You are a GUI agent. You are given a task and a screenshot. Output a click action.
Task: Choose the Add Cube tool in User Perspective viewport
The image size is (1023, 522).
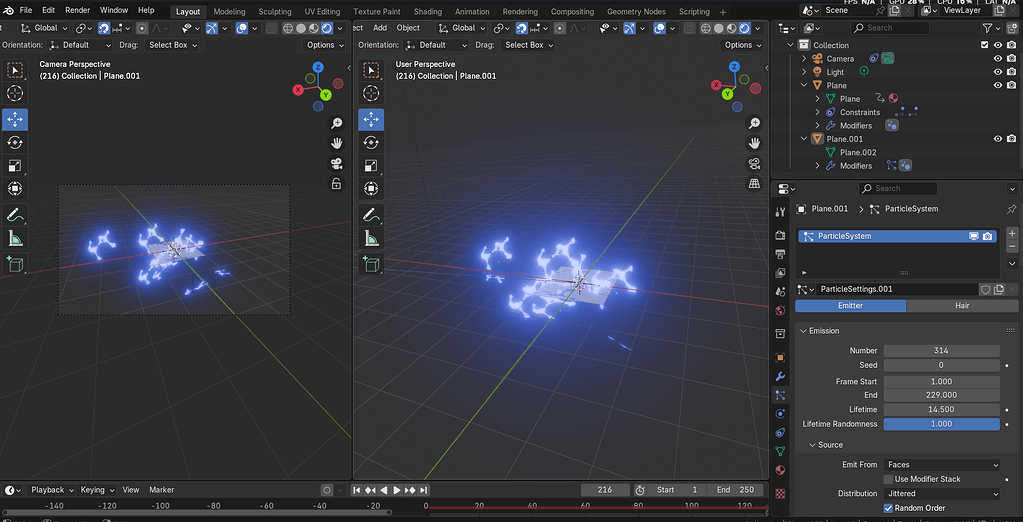371,264
